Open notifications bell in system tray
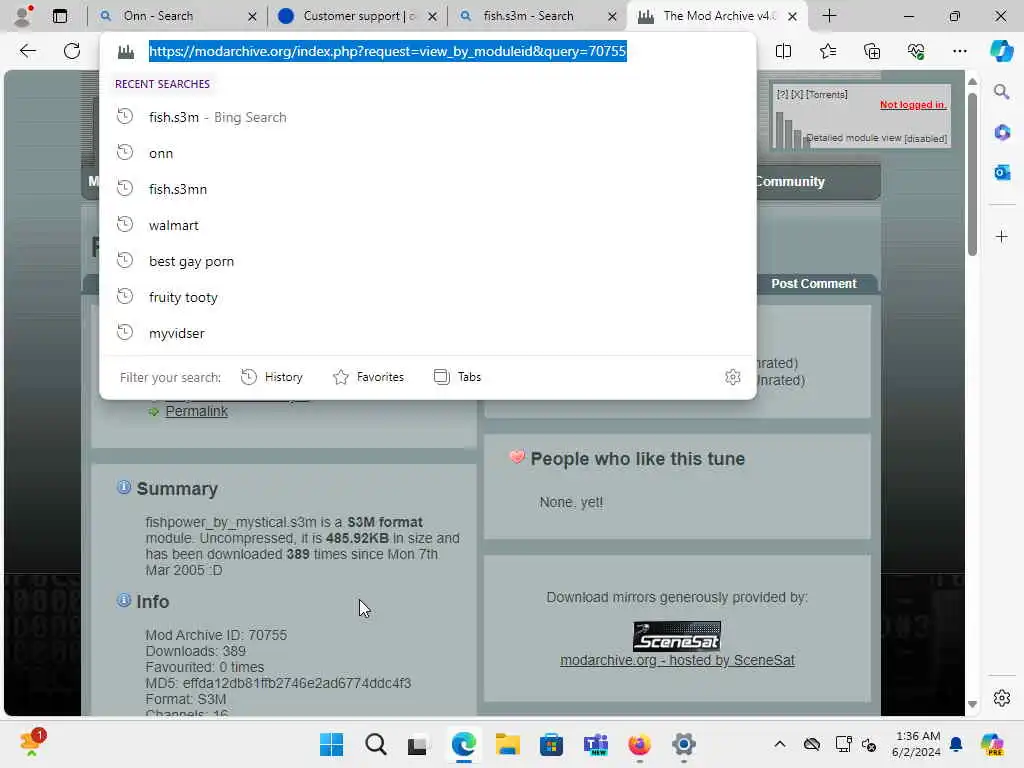This screenshot has height=768, width=1024. click(956, 744)
